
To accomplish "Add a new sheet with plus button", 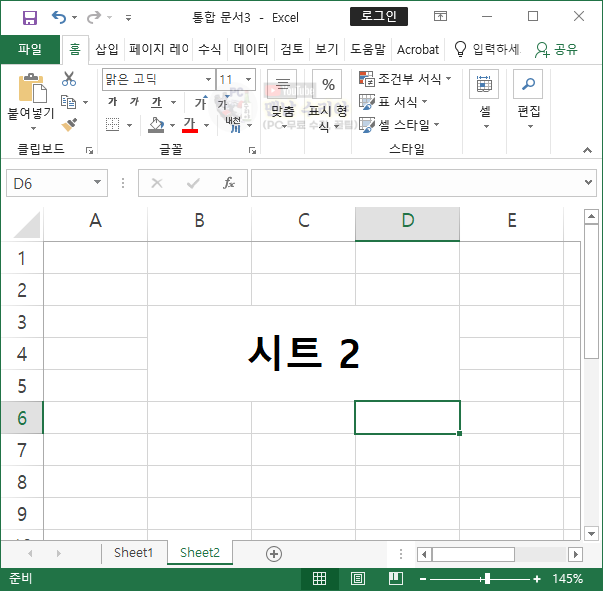I will [274, 554].
